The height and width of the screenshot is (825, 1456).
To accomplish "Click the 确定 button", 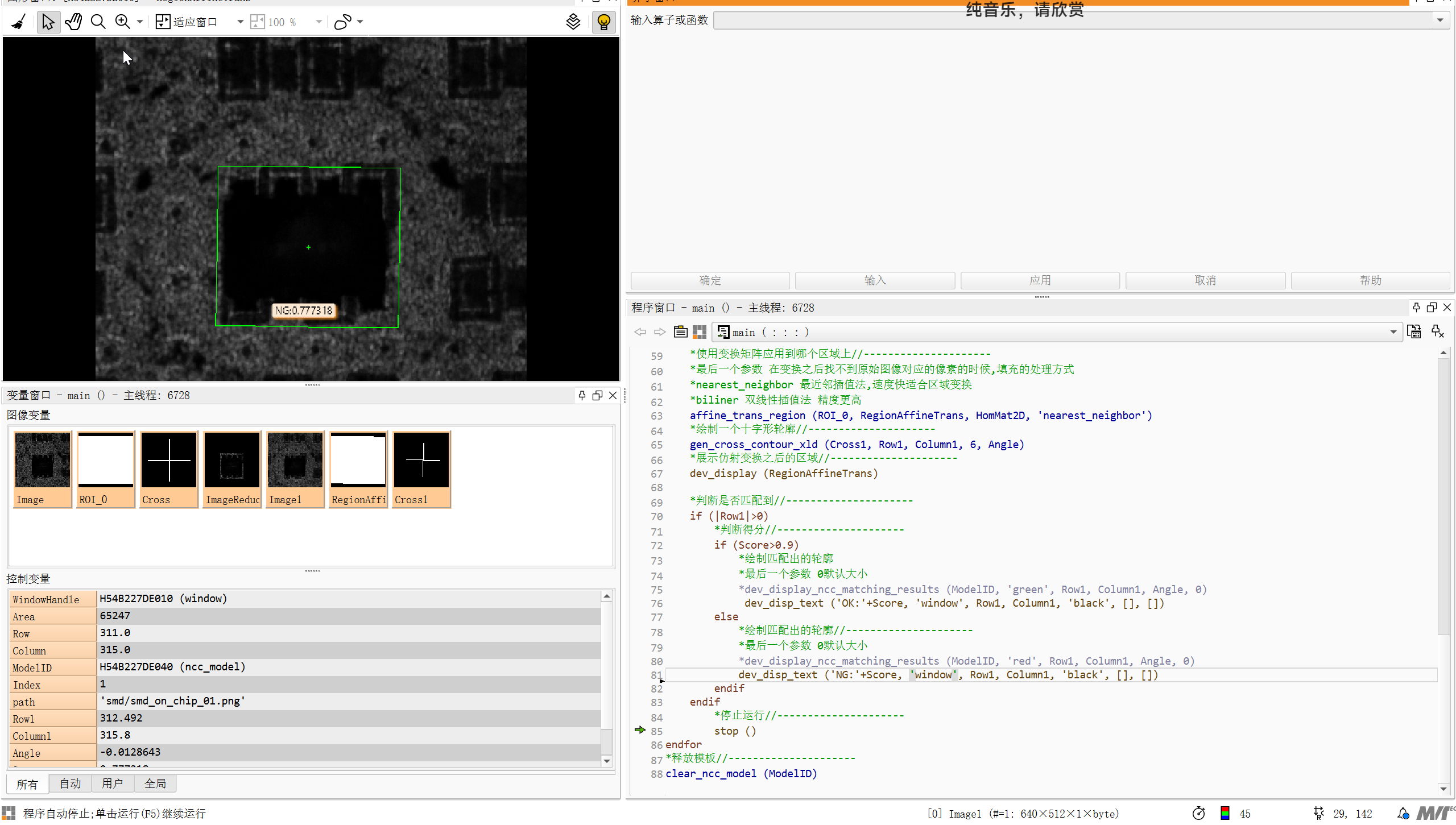I will click(710, 280).
